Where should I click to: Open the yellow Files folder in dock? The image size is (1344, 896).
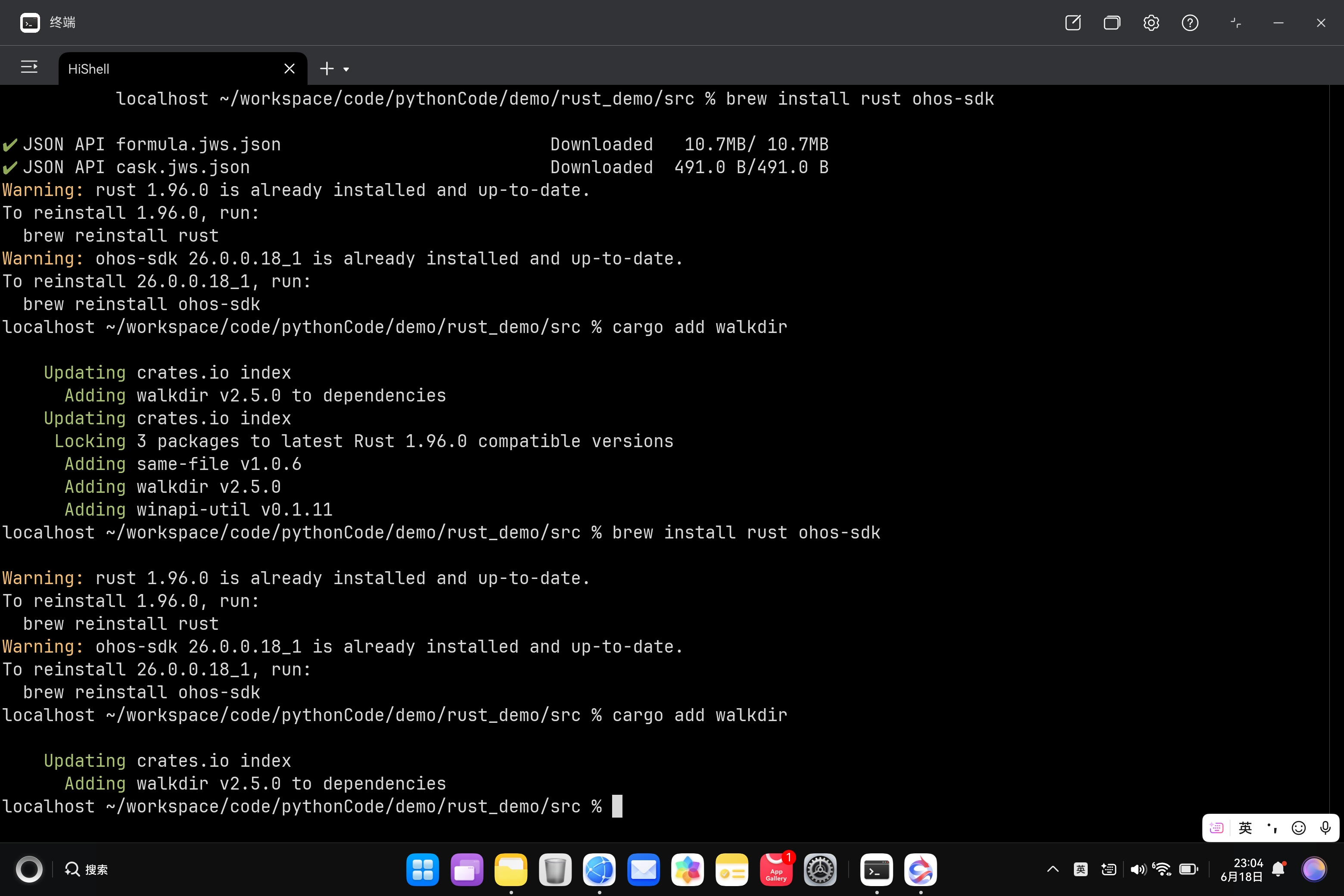[x=511, y=870]
